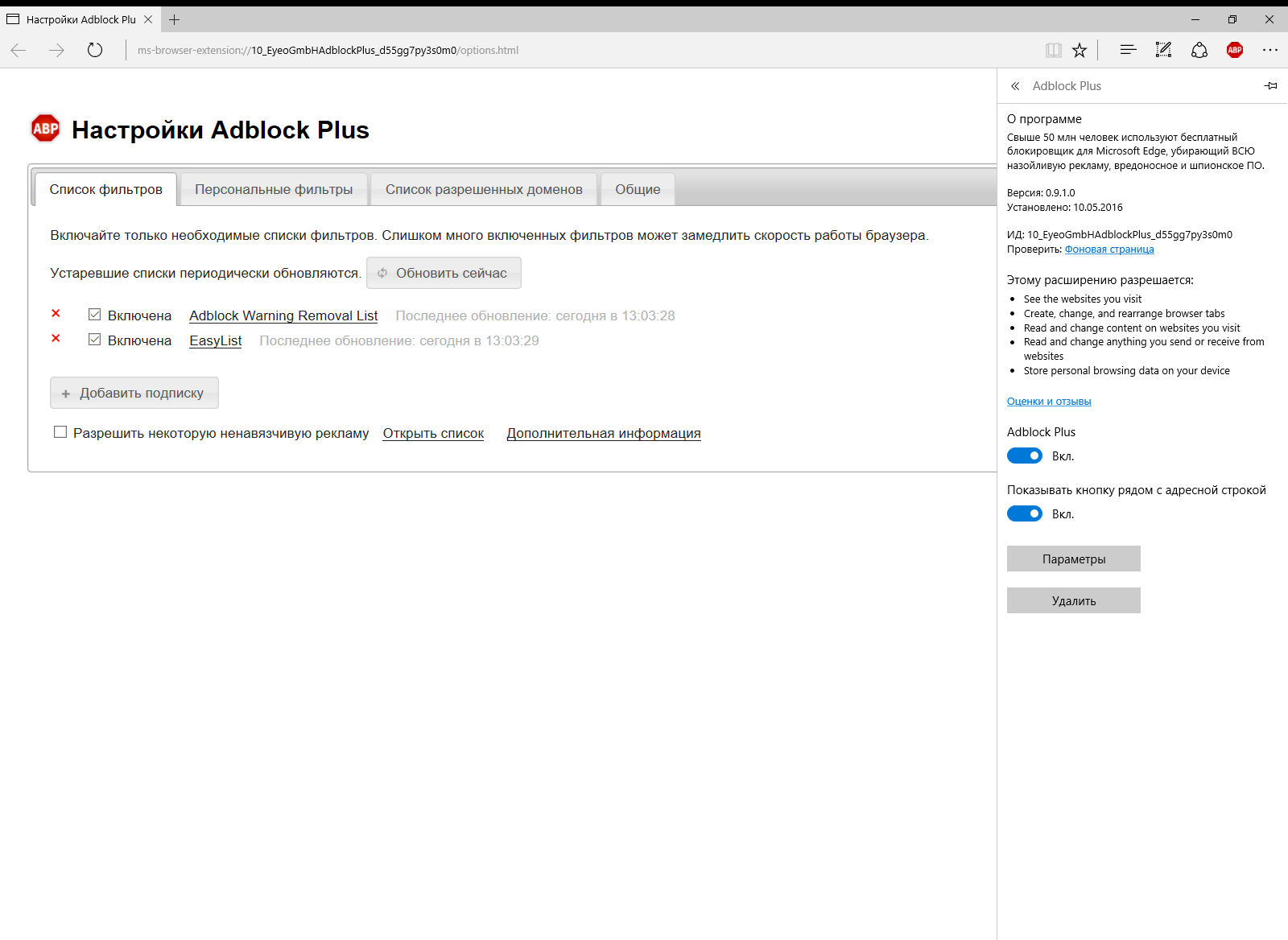This screenshot has height=940, width=1288.
Task: Delete Adblock Warning Removal List via red X
Action: point(55,314)
